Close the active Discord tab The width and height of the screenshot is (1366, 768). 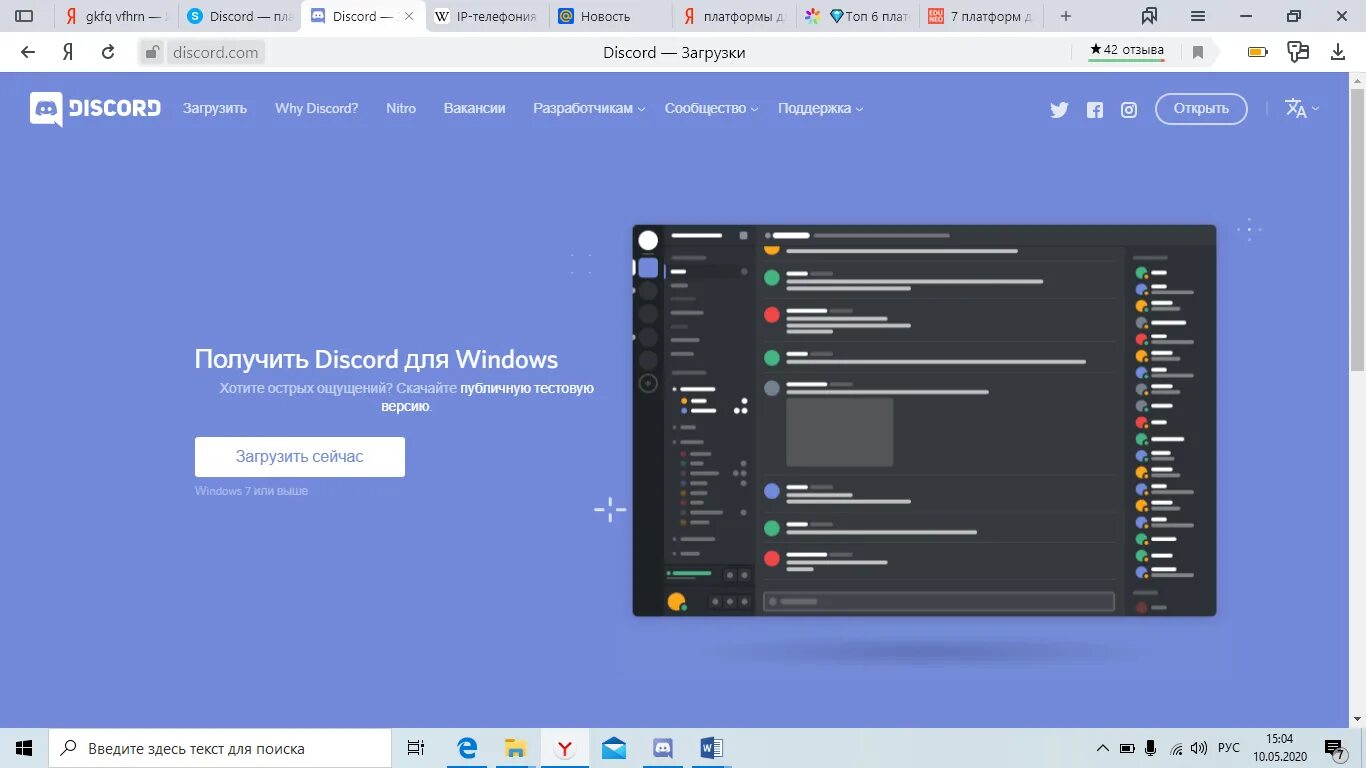click(x=408, y=16)
